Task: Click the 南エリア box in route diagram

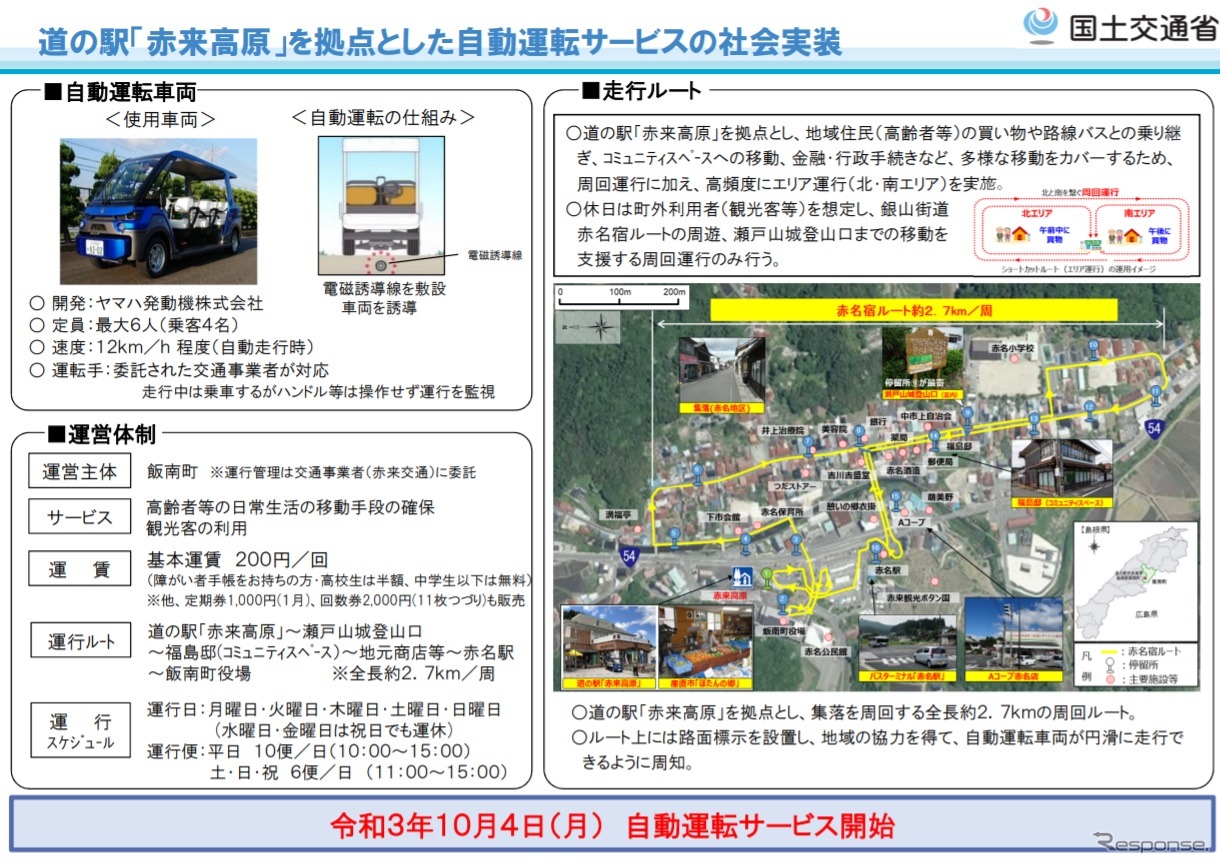Action: pyautogui.click(x=1136, y=230)
